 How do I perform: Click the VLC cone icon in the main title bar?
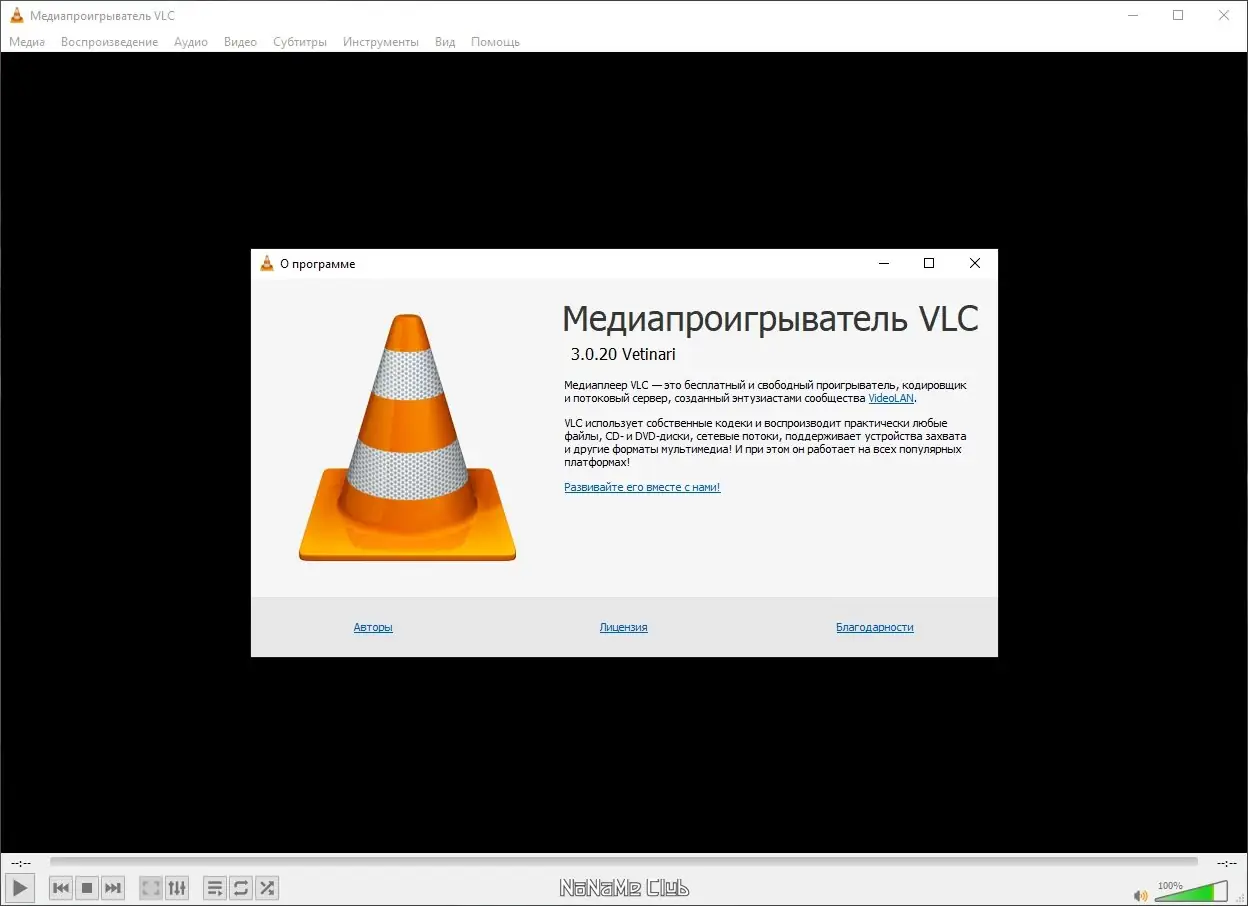17,16
